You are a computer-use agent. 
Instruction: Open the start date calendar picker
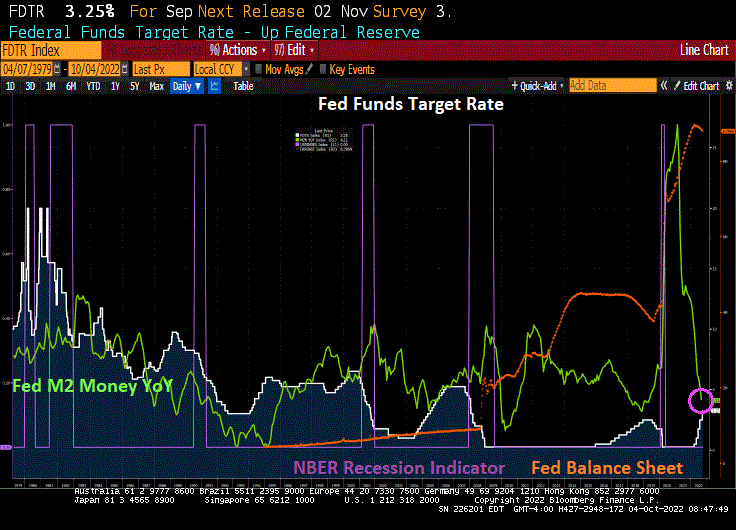(x=57, y=69)
